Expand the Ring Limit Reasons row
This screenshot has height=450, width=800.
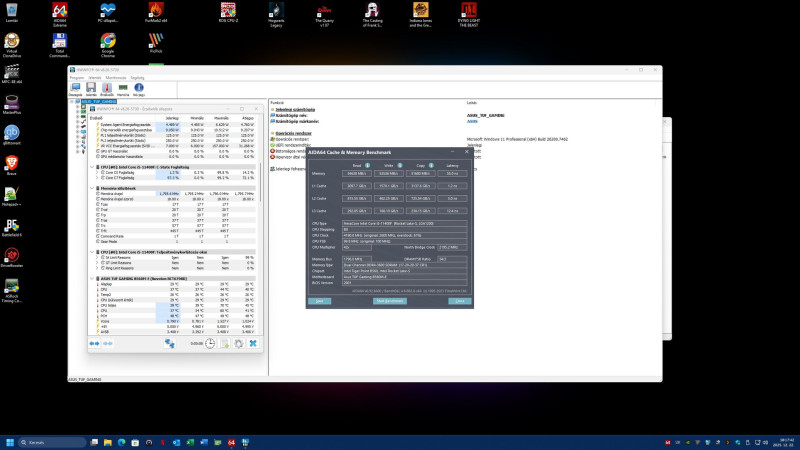coord(97,268)
